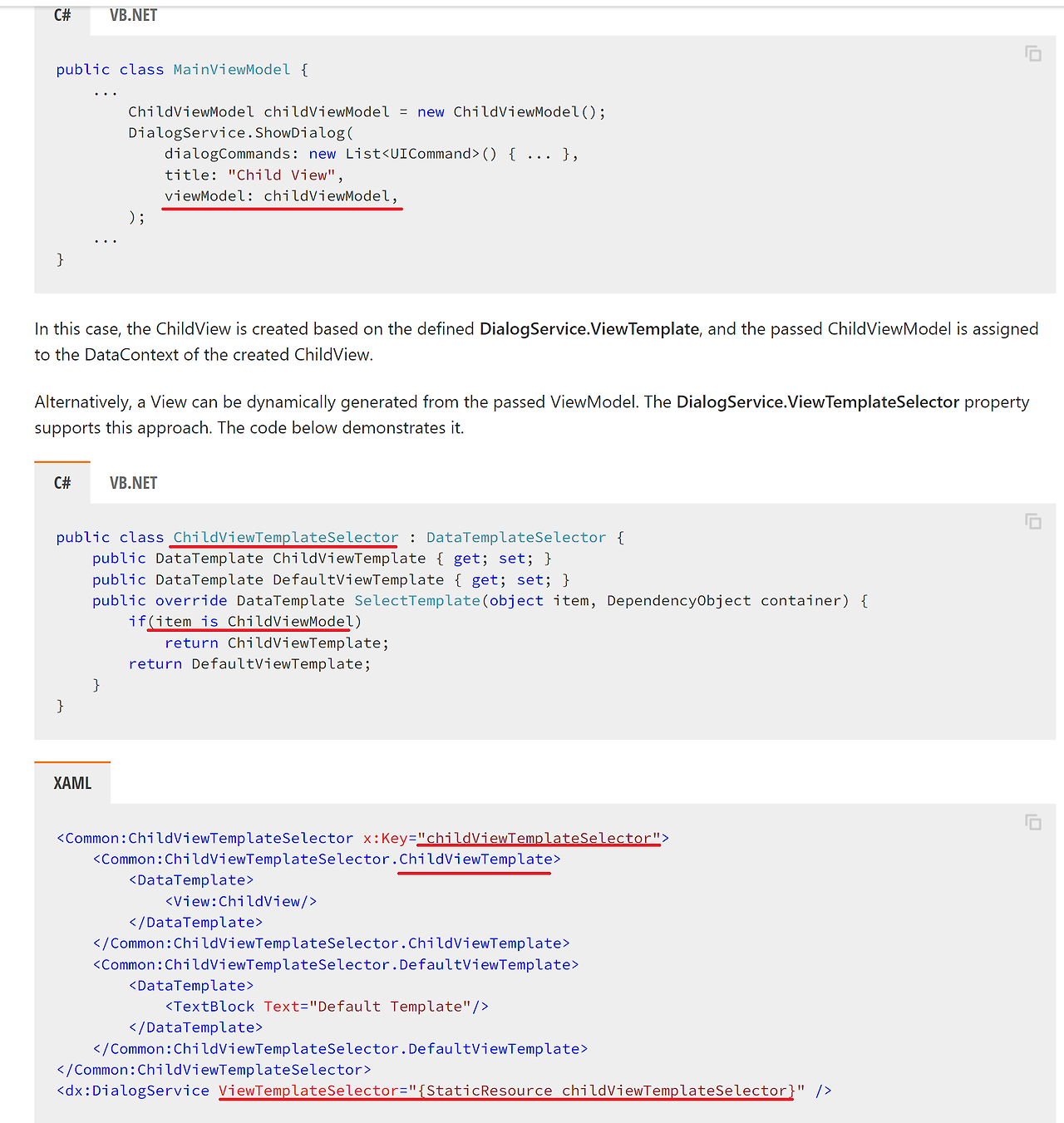Copy the MainViewModel code block
The image size is (1064, 1123).
[x=1033, y=54]
